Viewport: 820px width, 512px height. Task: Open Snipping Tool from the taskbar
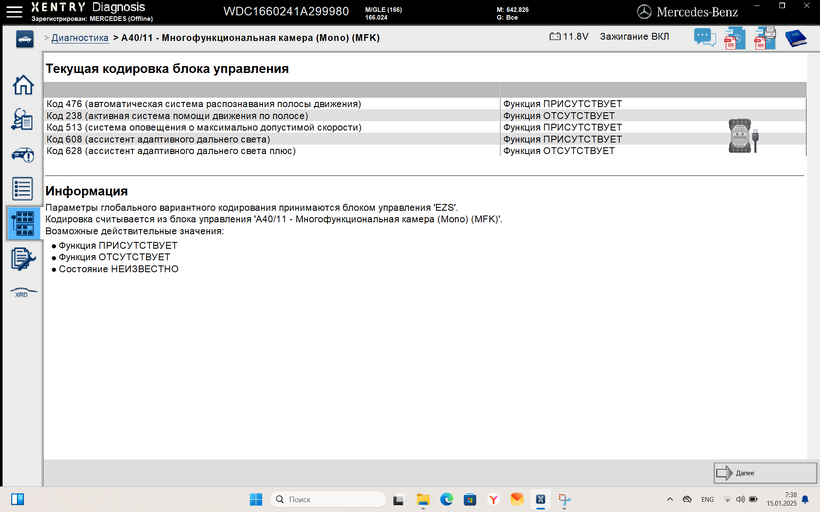pos(564,499)
